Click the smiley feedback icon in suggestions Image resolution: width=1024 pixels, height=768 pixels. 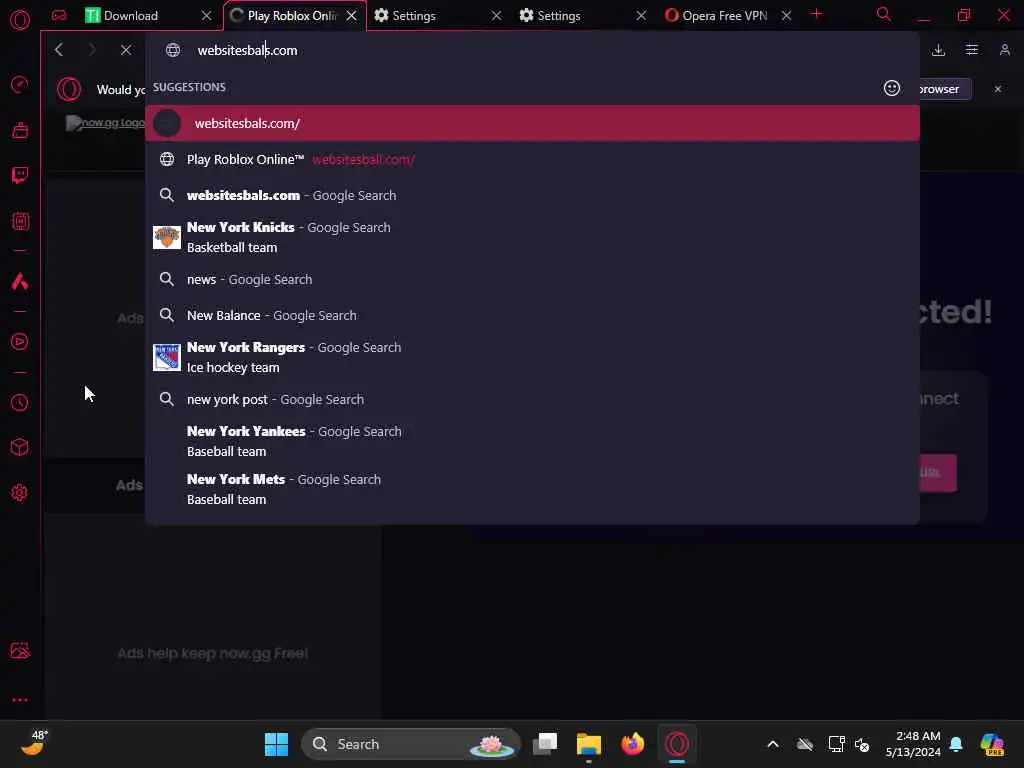[x=891, y=88]
